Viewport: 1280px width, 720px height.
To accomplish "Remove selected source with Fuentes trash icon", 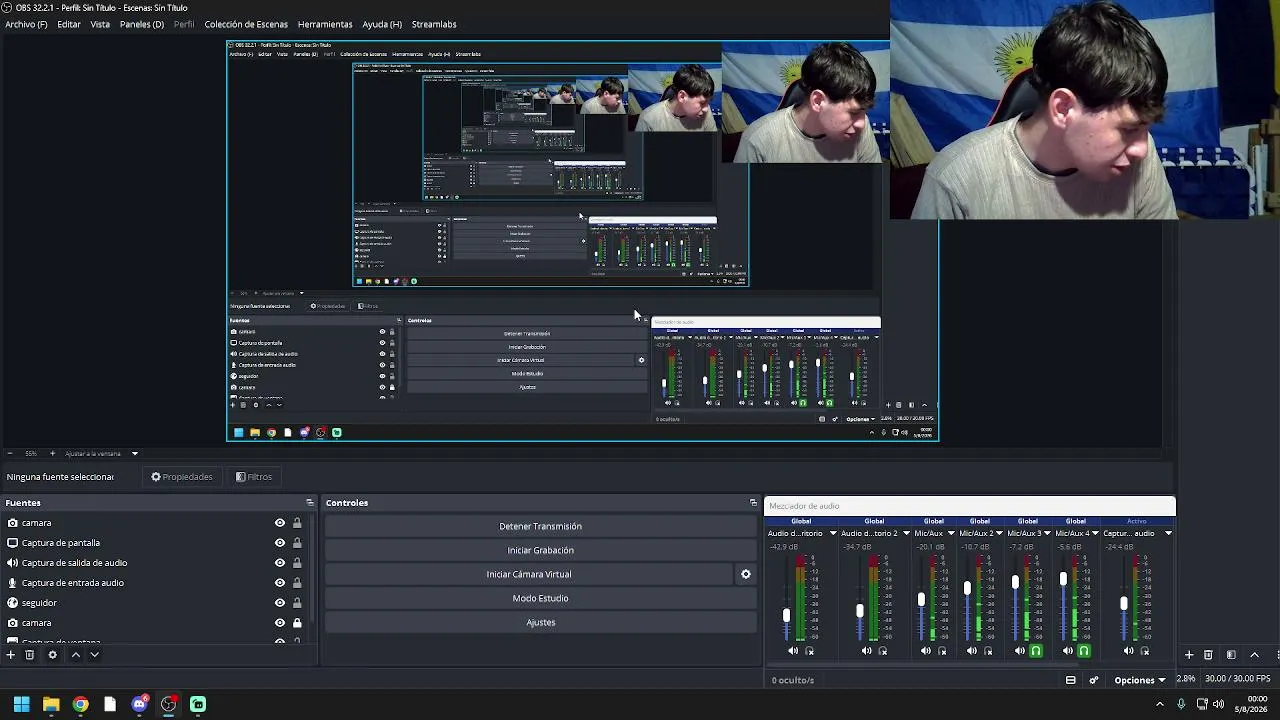I will (30, 655).
